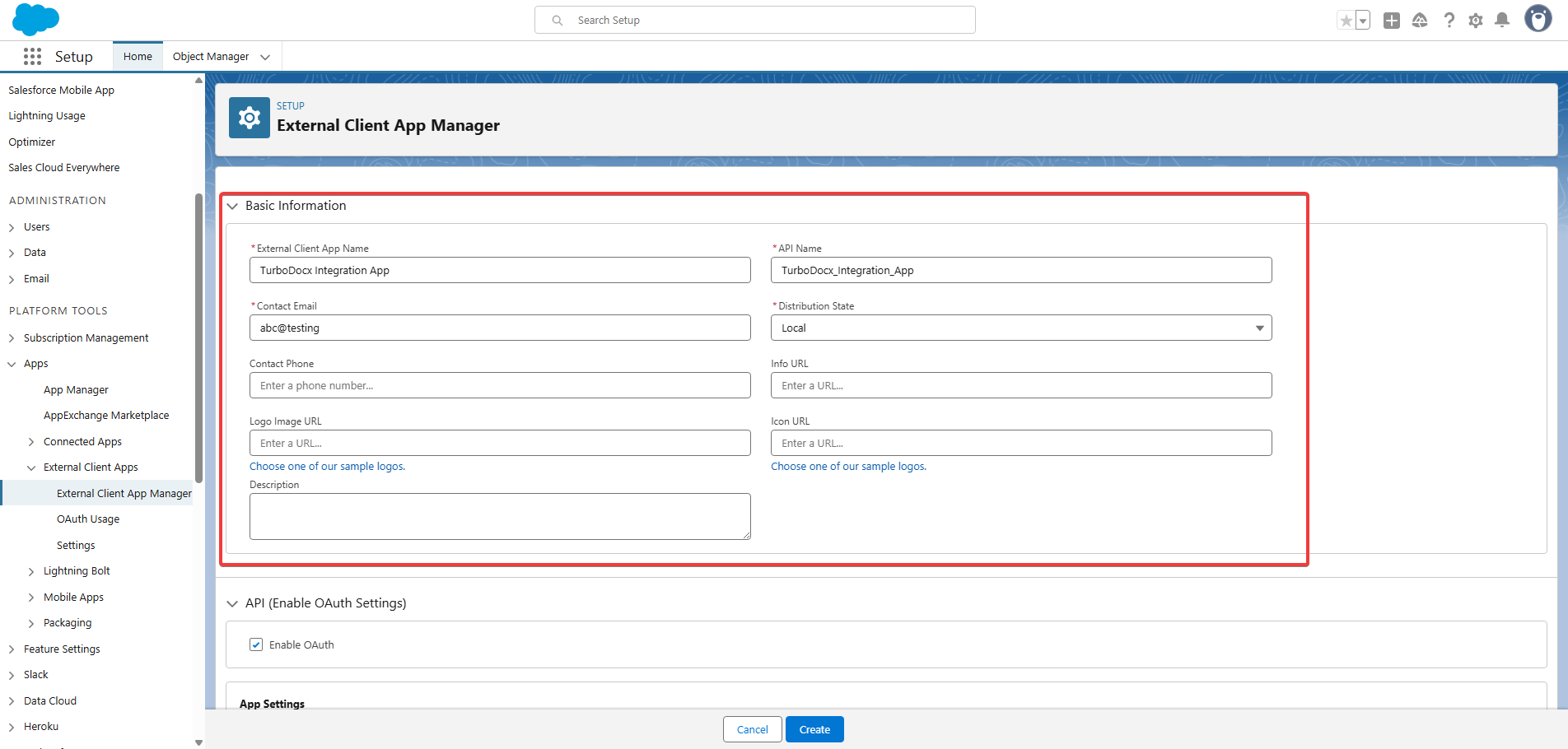Click the Cancel button
The height and width of the screenshot is (749, 1568).
click(752, 729)
